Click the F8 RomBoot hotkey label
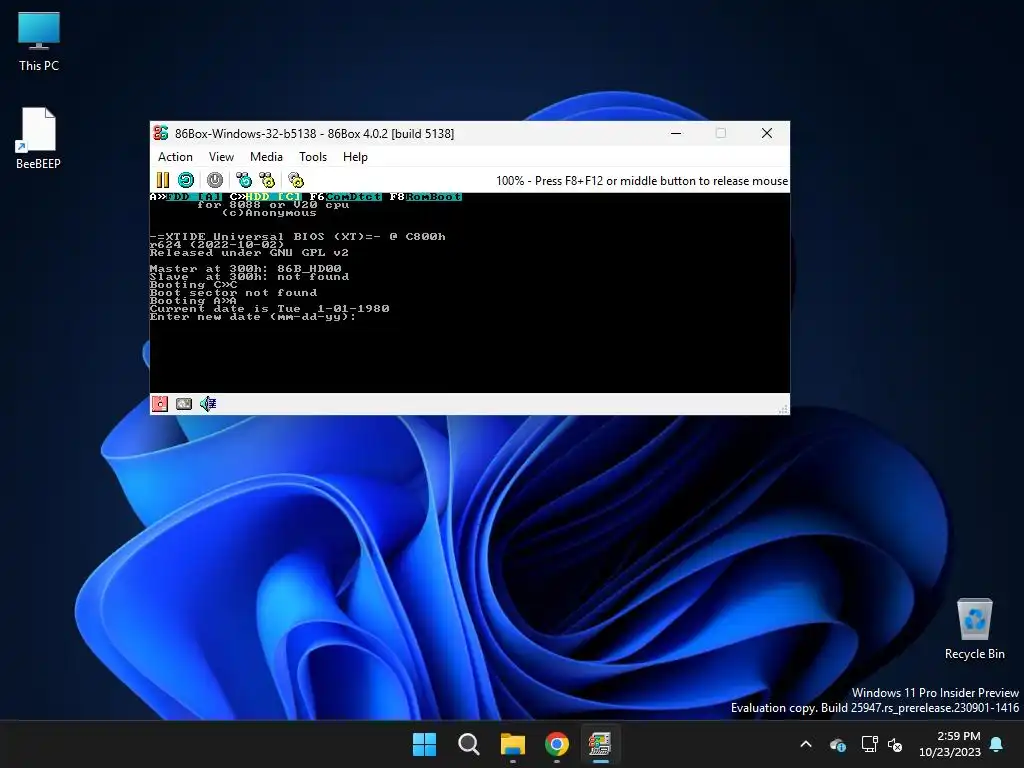Image resolution: width=1024 pixels, height=768 pixels. 426,197
